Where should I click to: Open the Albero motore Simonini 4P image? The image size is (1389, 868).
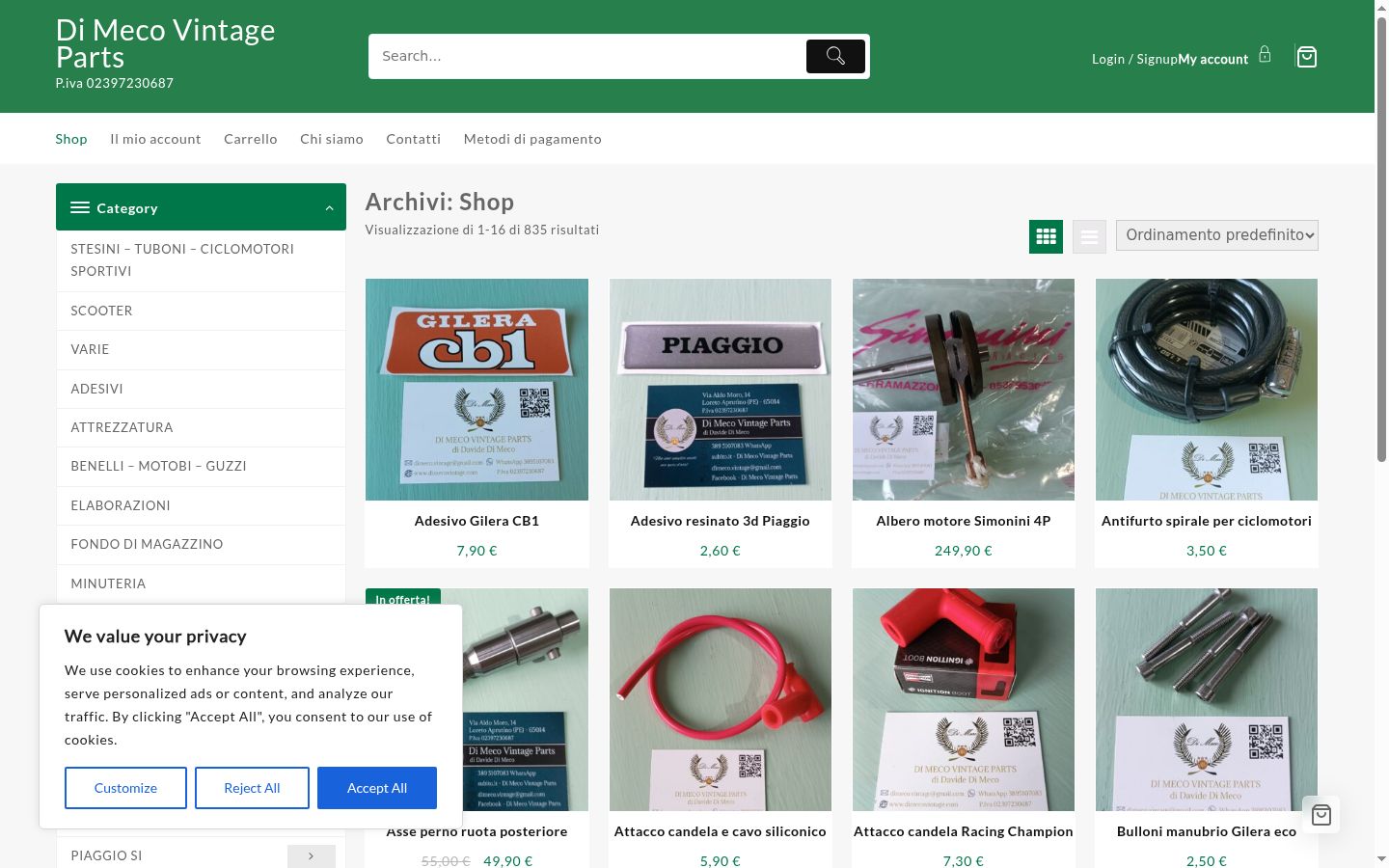pos(964,390)
